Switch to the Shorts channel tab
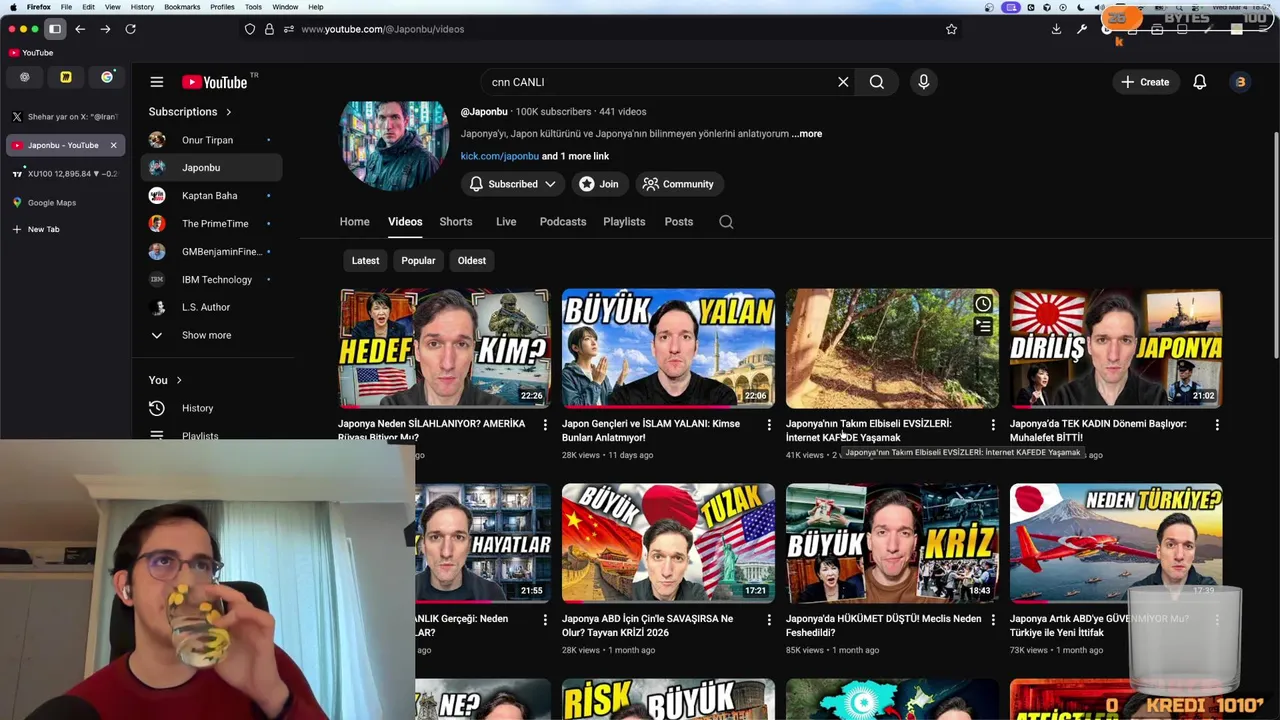1280x720 pixels. [456, 222]
